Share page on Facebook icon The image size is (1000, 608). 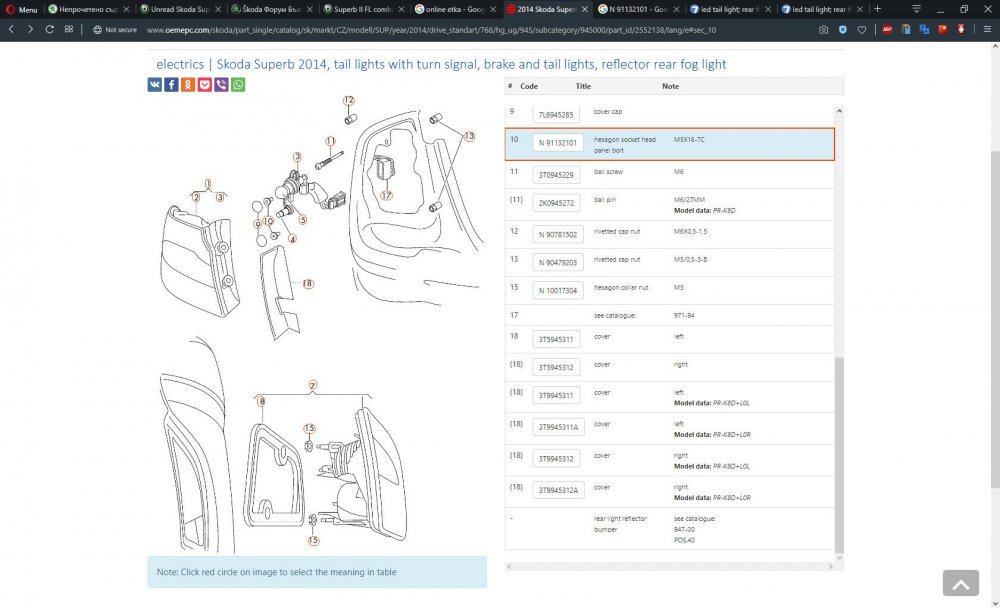tap(171, 85)
